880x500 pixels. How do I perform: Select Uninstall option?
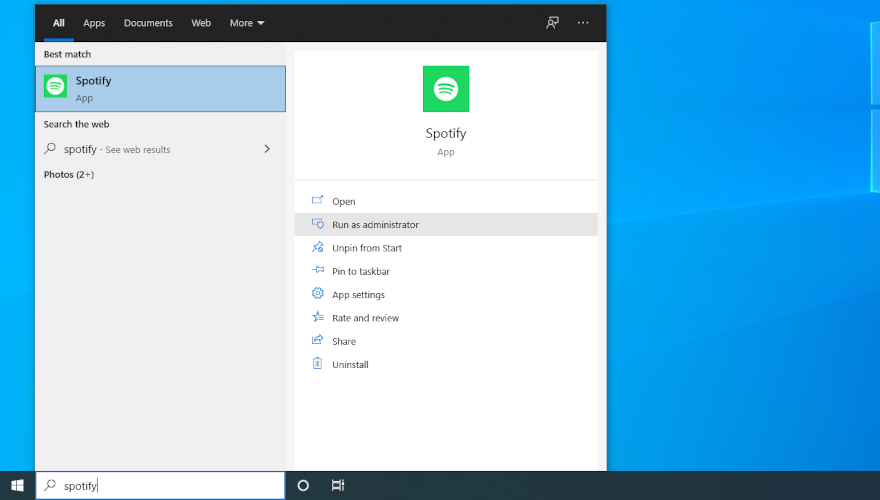[446, 364]
